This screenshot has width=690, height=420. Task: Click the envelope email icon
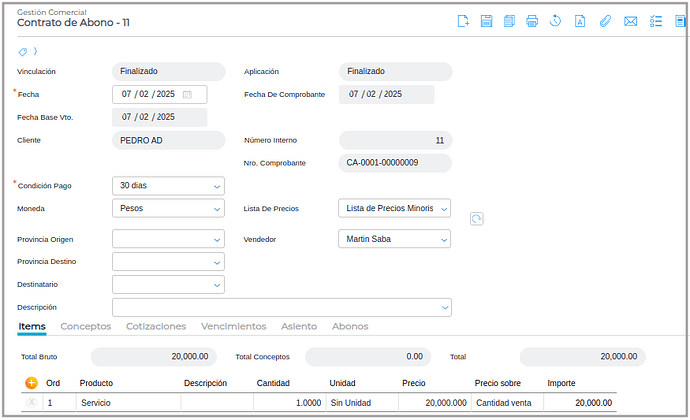[x=630, y=21]
